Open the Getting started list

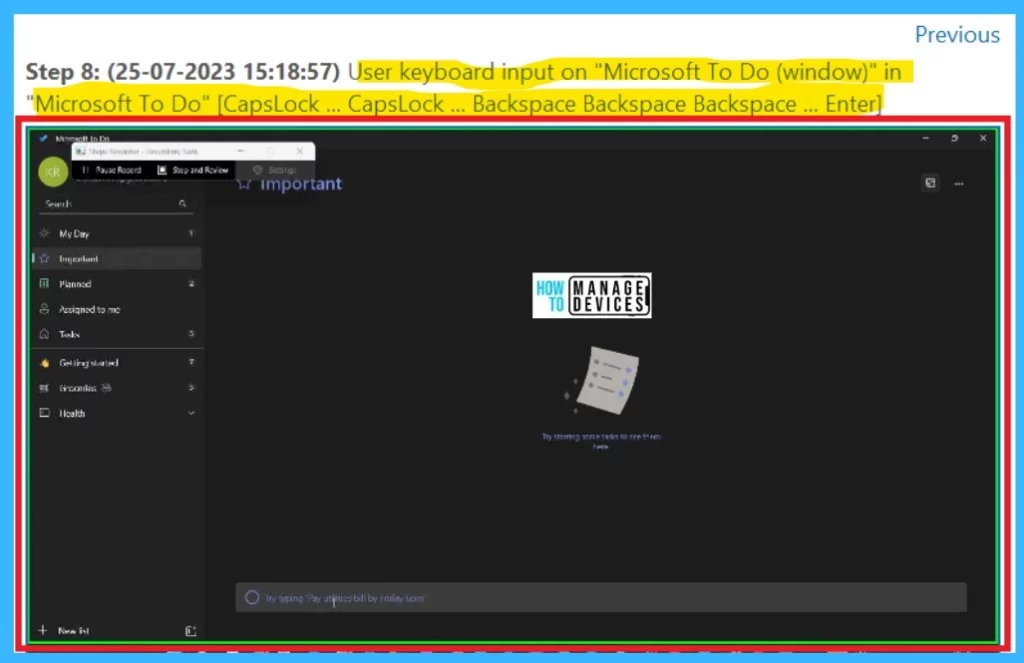(117, 363)
